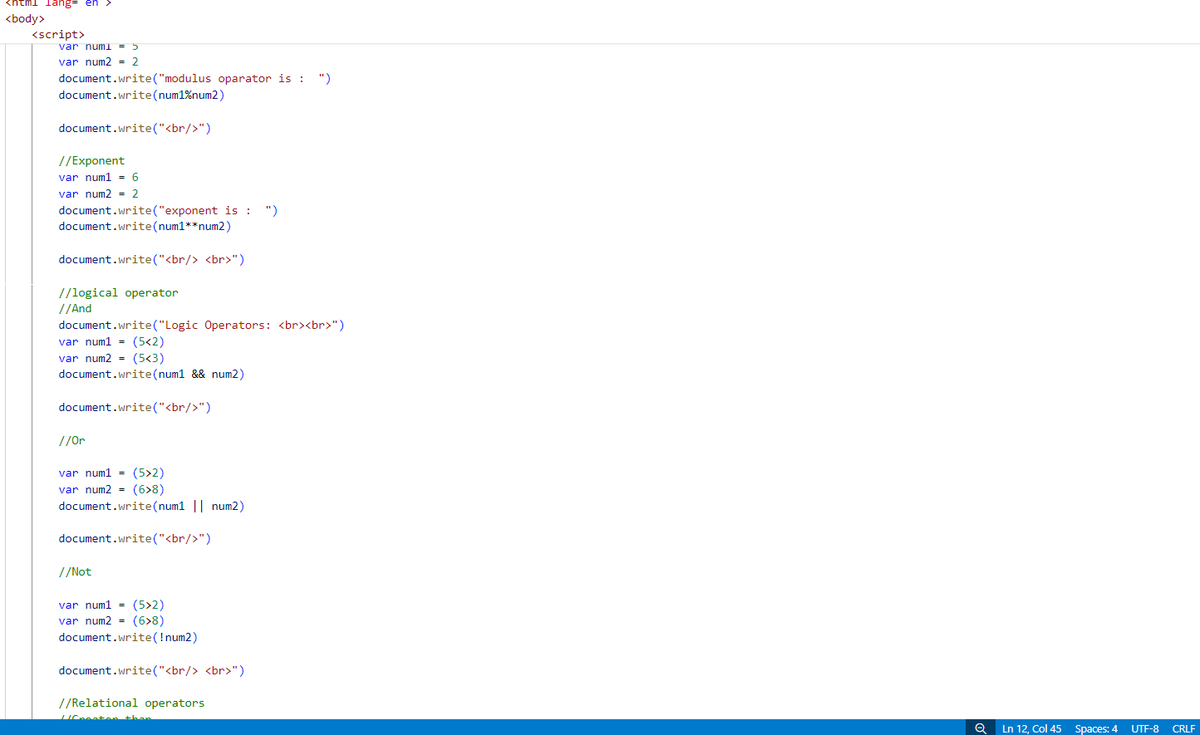The image size is (1200, 735).
Task: Place cursor on document.write(!num2)
Action: coord(128,637)
